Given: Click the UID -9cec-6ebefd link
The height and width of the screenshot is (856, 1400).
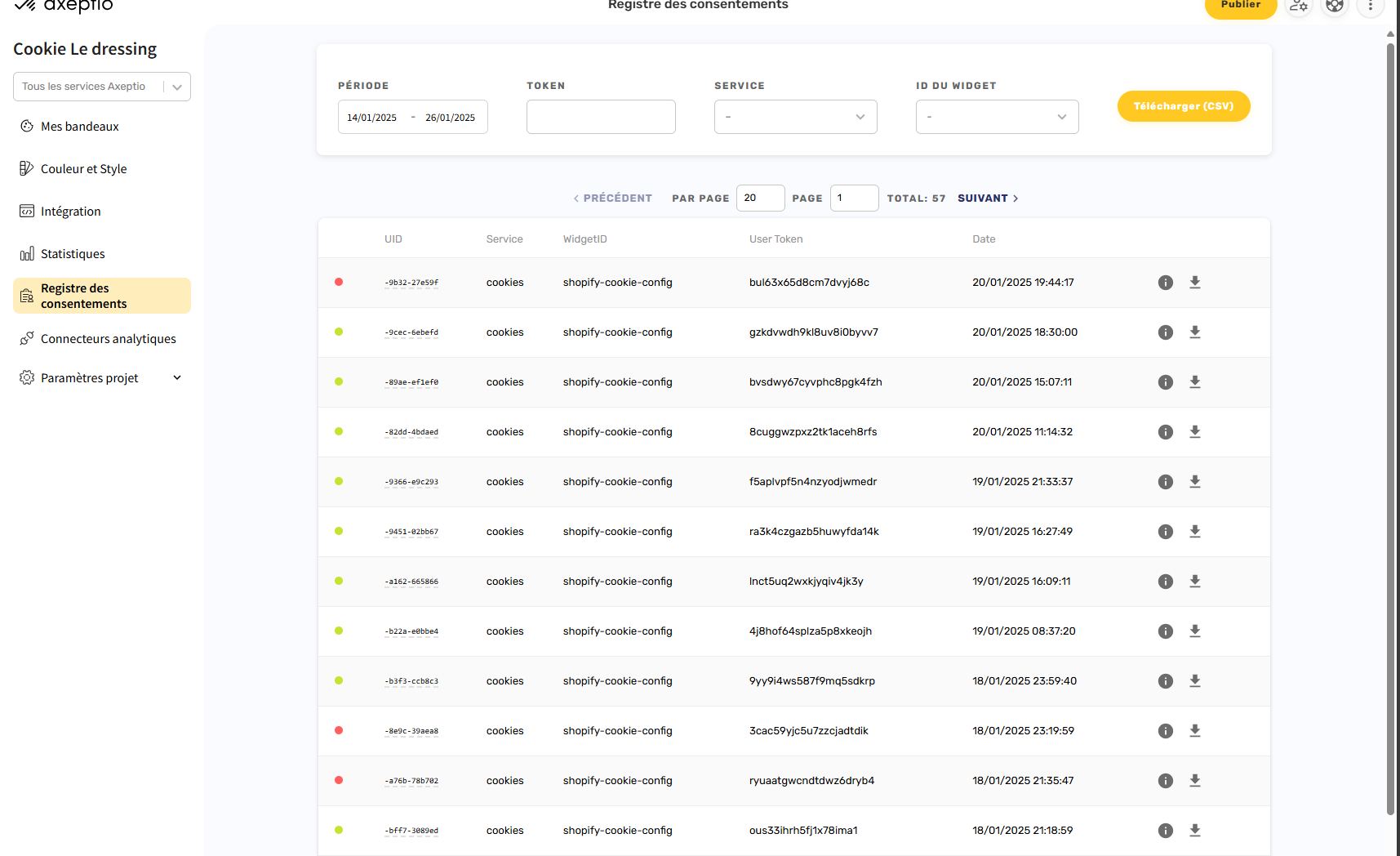Looking at the screenshot, I should [411, 332].
